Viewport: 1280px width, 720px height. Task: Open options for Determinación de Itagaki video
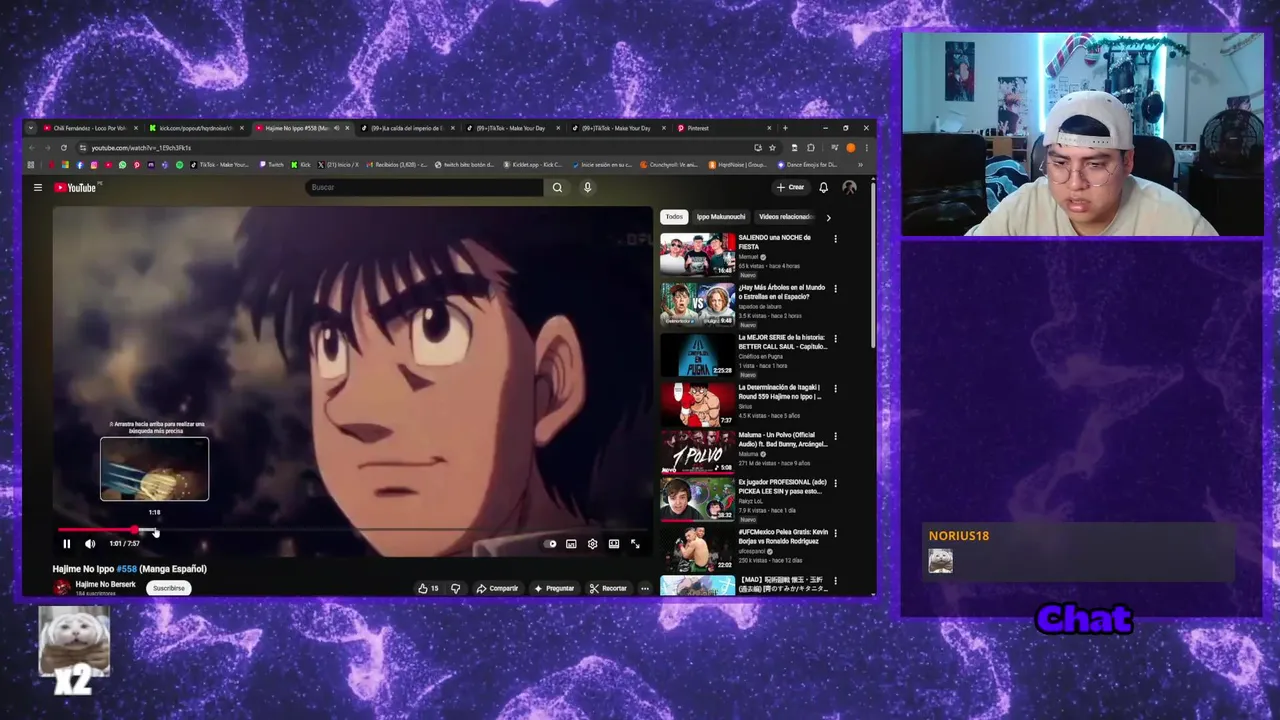835,389
